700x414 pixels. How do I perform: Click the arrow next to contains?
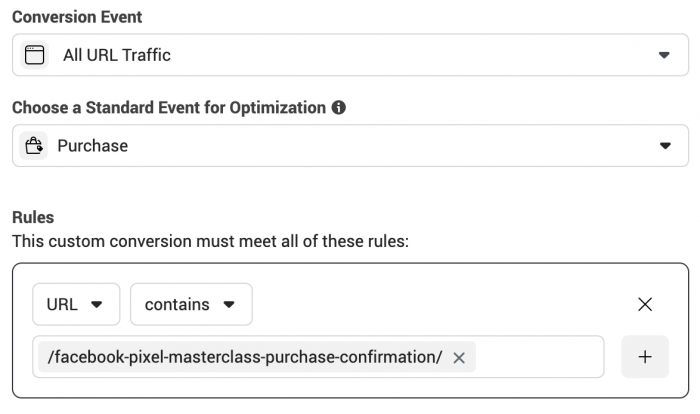click(x=229, y=305)
